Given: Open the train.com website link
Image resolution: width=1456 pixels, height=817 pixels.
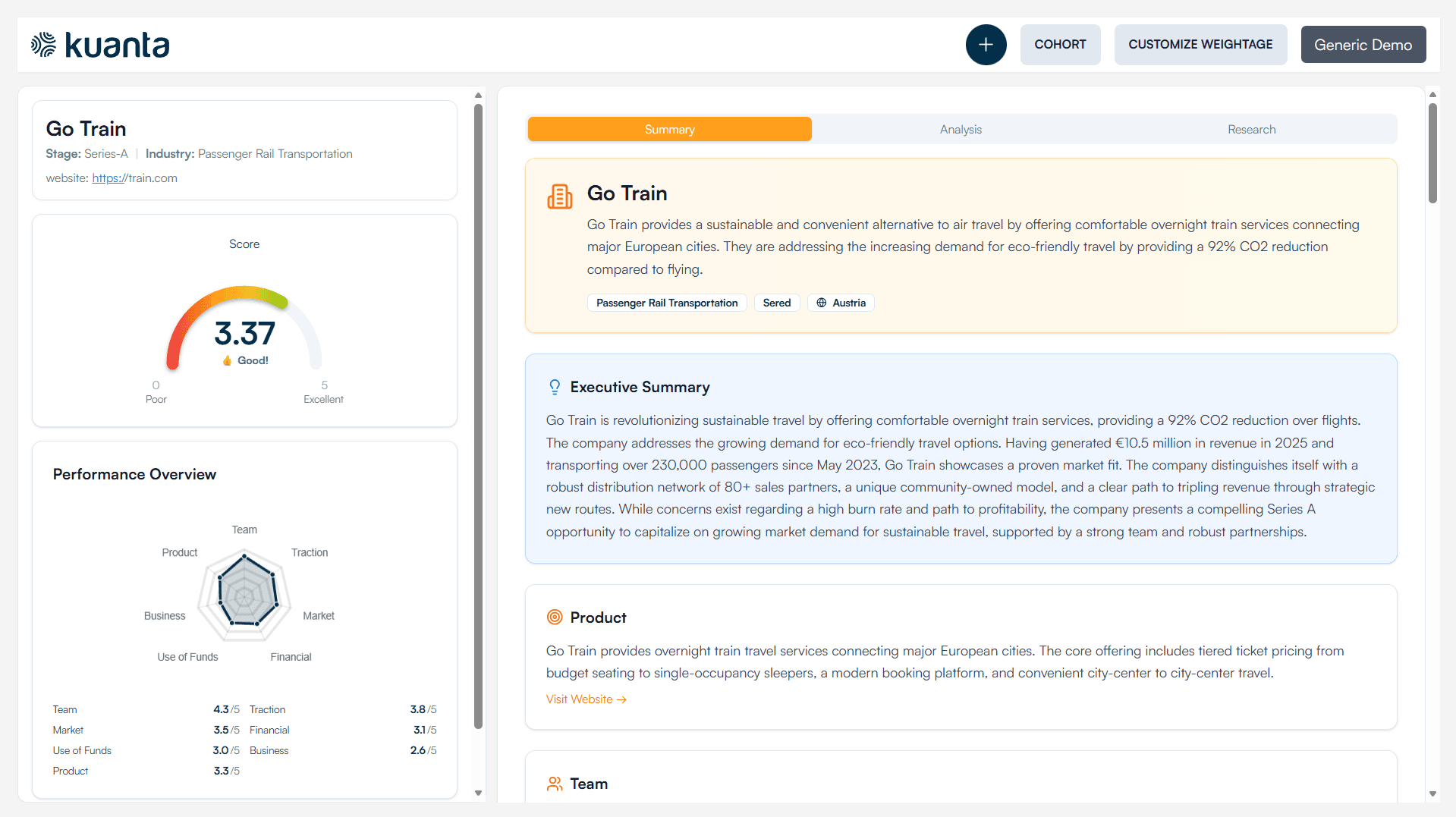Looking at the screenshot, I should pos(134,178).
